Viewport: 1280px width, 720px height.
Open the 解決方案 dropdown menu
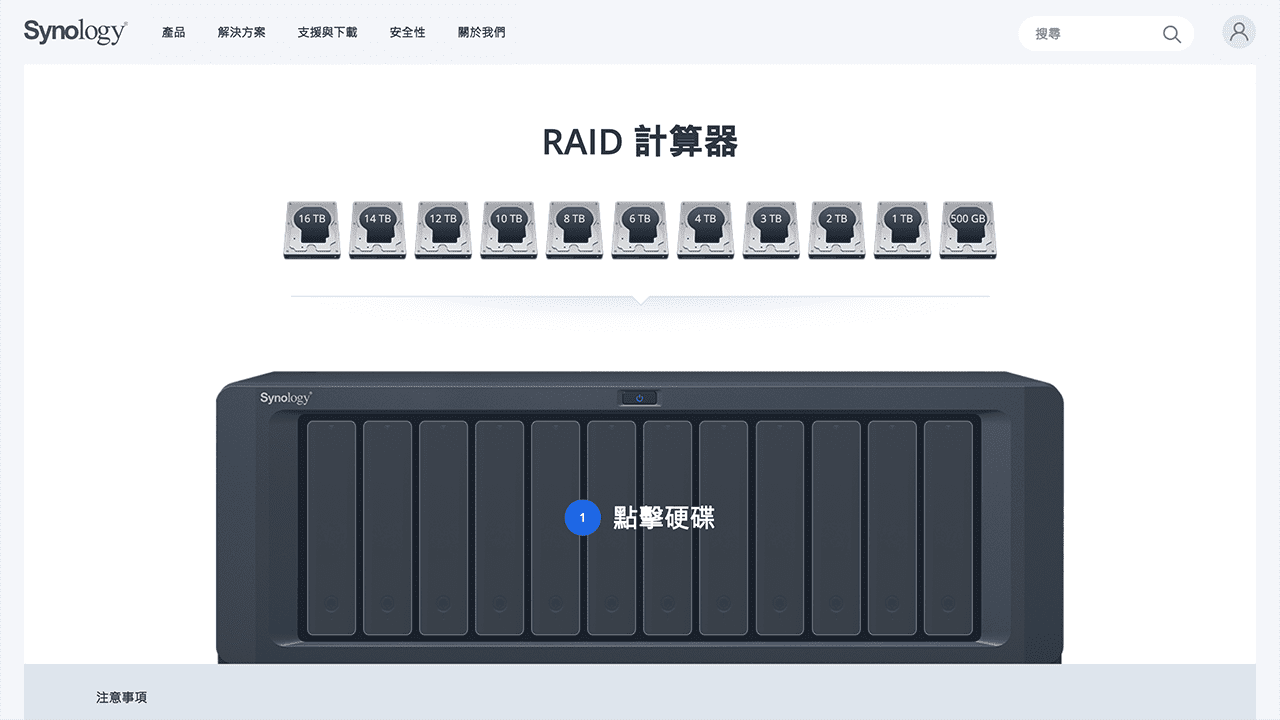tap(240, 32)
